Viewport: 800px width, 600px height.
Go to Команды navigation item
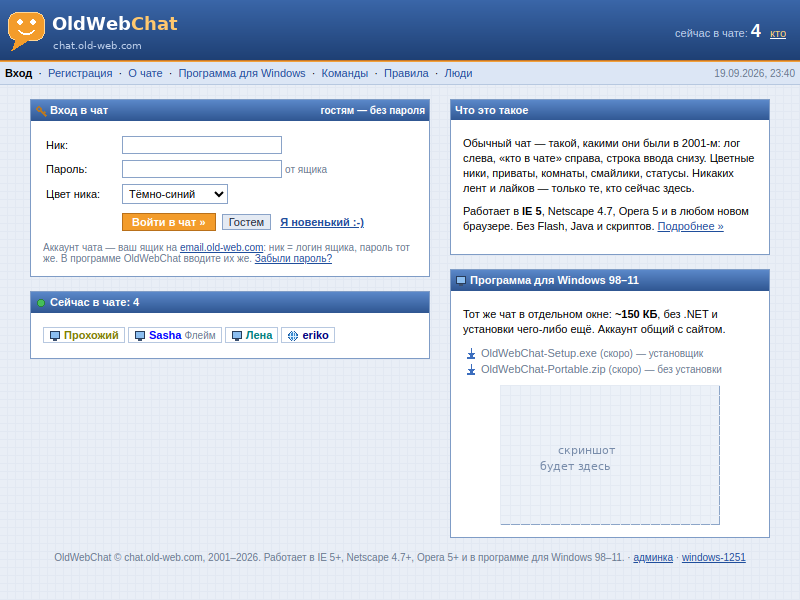(344, 73)
